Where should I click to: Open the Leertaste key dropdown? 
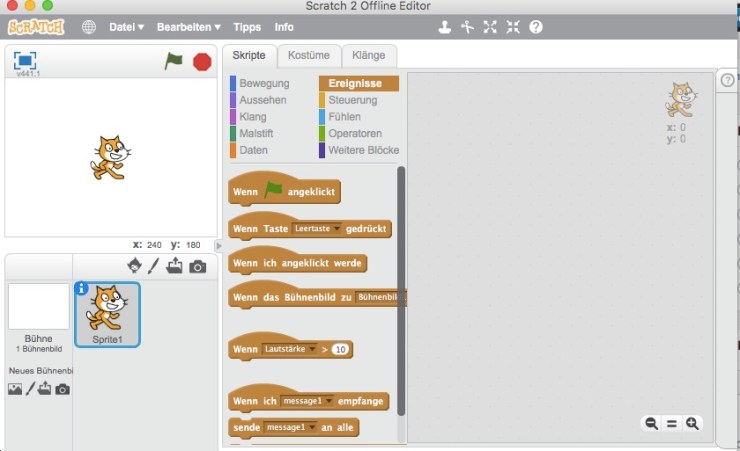(316, 229)
